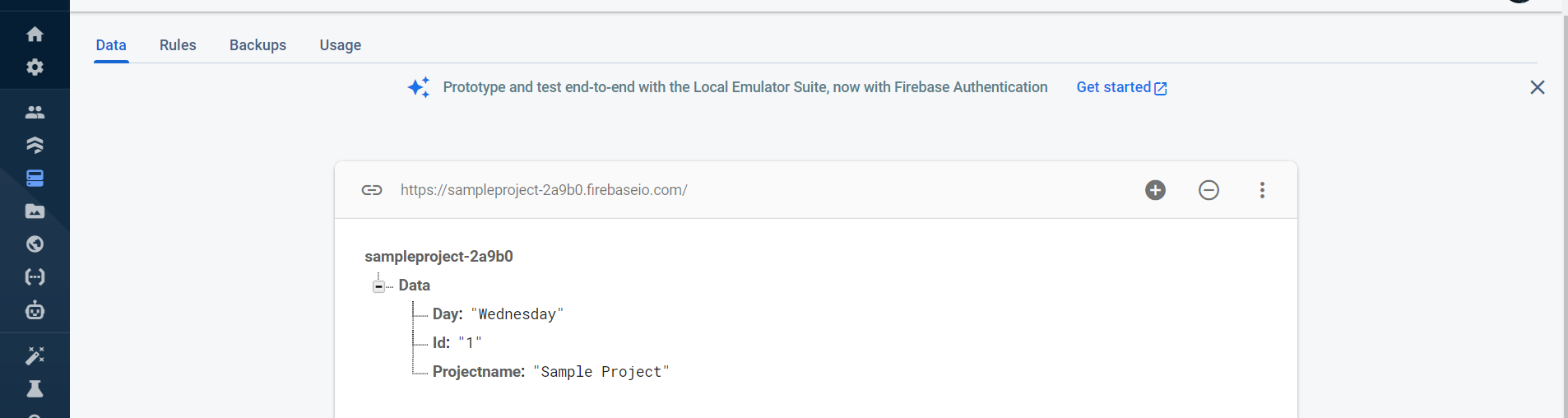Viewport: 1568px width, 418px height.
Task: Open project settings gear icon
Action: coord(35,67)
